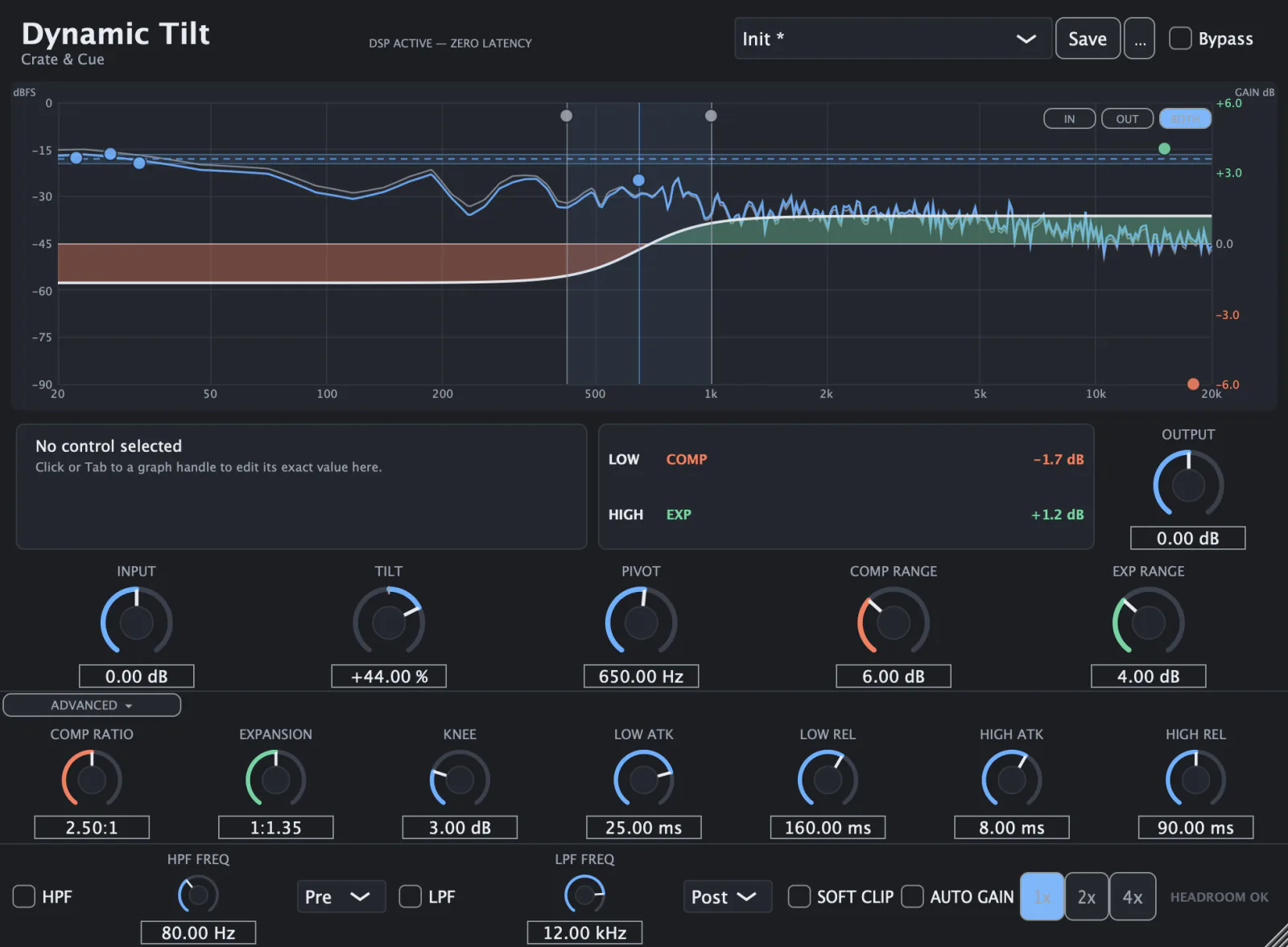Select the blue pivot handle on graph

click(638, 180)
